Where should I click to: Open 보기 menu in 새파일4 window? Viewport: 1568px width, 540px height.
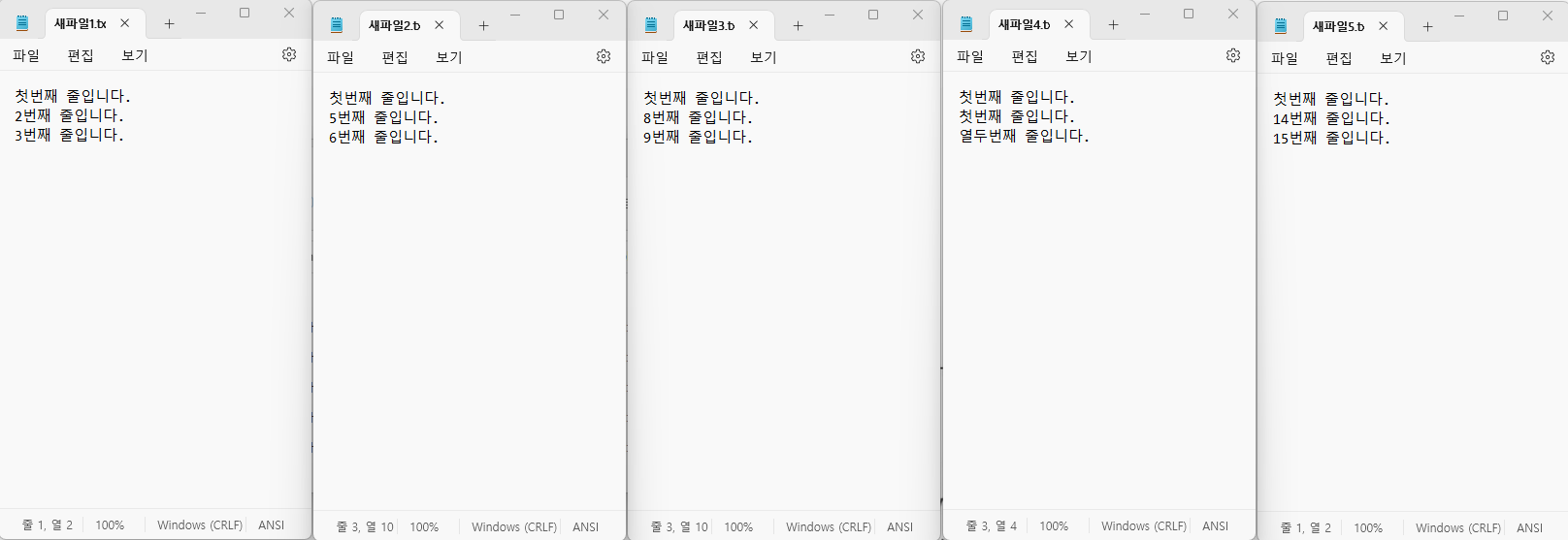click(x=1079, y=56)
